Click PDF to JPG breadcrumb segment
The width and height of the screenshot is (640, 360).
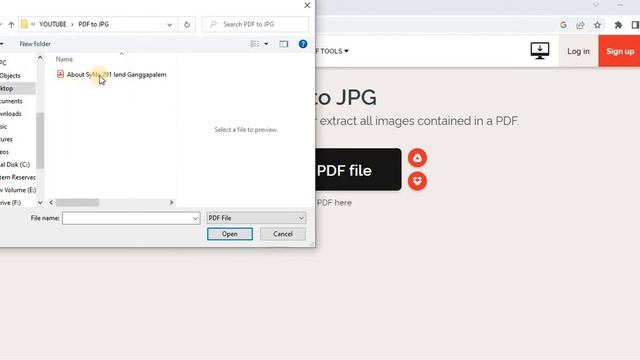[93, 24]
